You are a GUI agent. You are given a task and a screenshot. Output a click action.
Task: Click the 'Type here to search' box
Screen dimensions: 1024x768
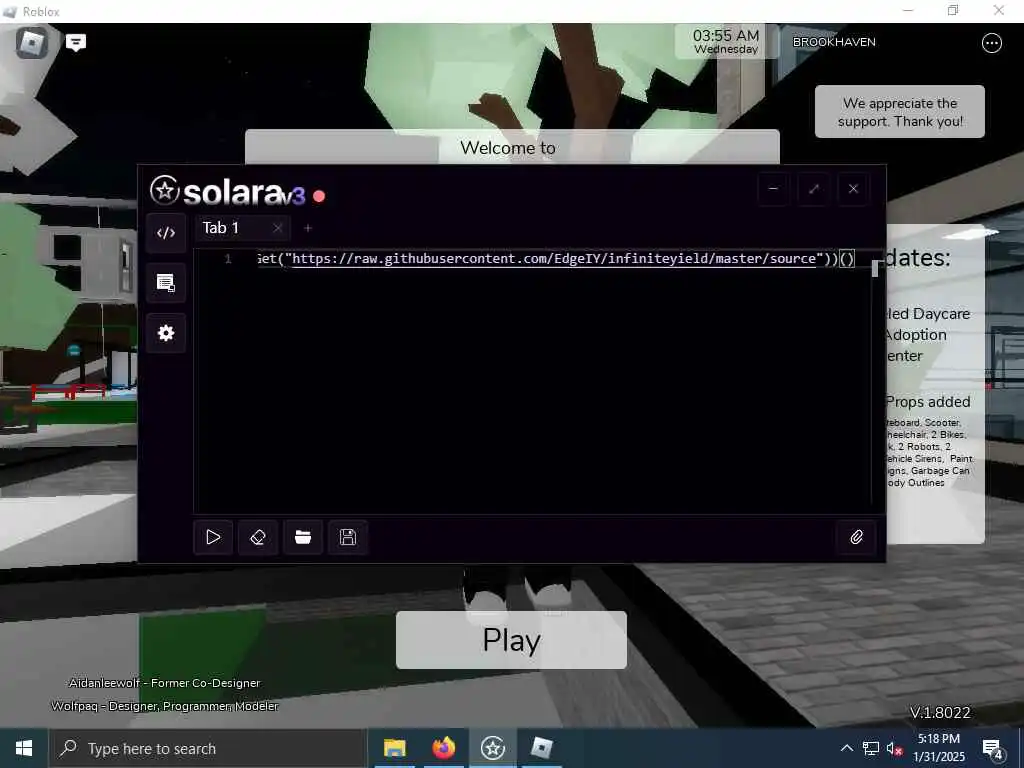[x=208, y=748]
